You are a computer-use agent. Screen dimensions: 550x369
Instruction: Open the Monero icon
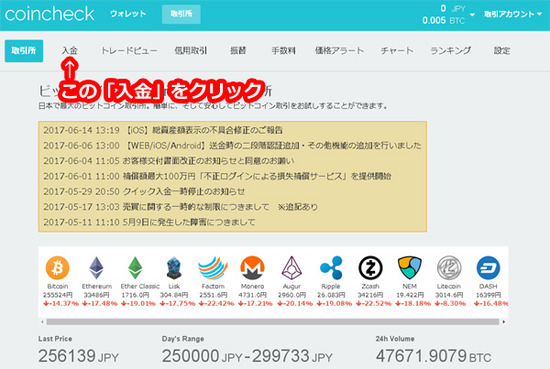(252, 268)
